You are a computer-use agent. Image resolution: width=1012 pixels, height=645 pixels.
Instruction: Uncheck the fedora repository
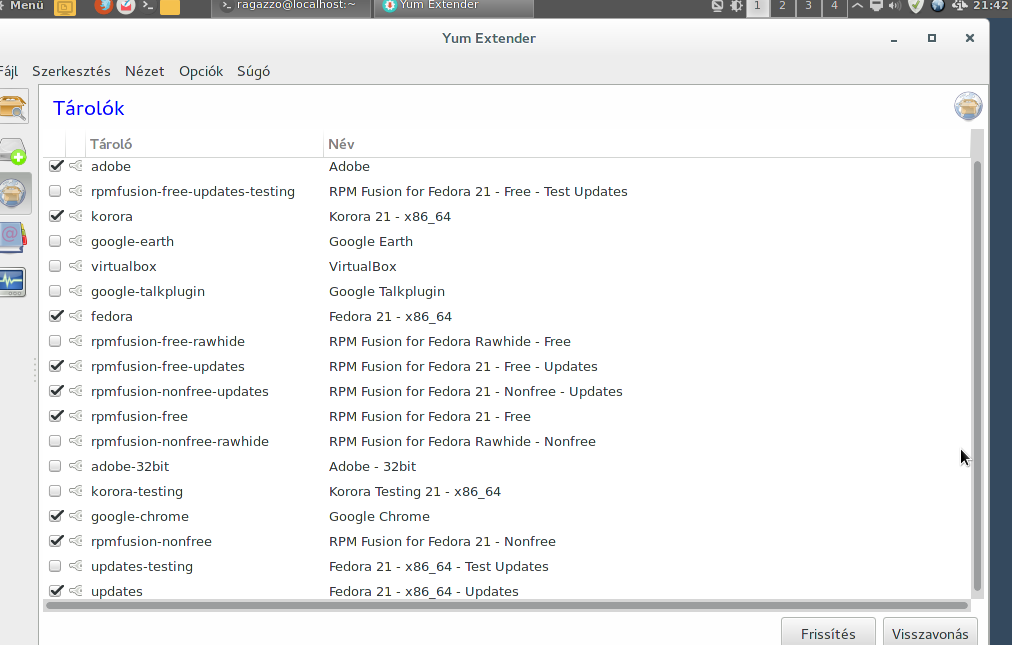56,316
